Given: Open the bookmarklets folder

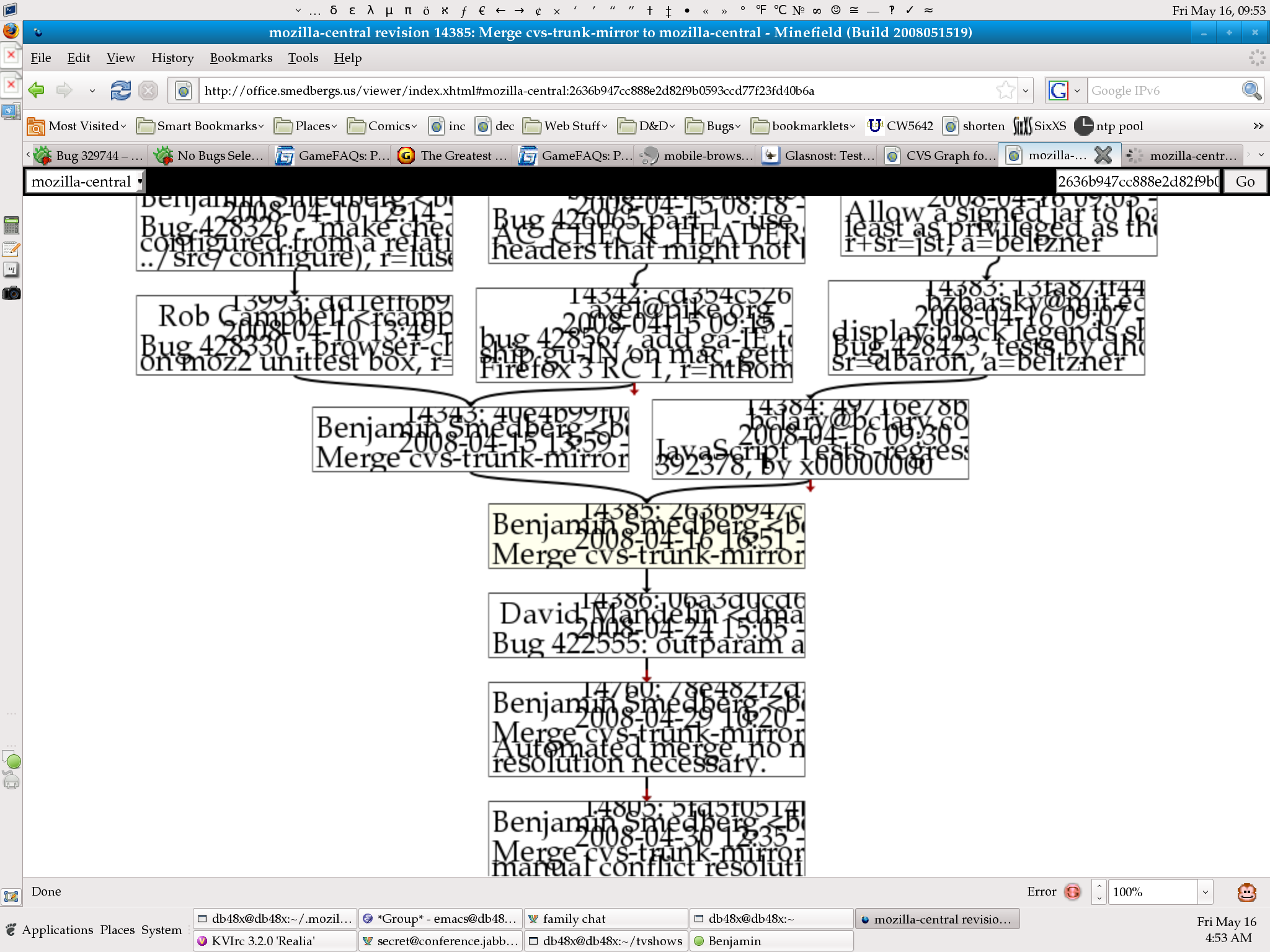Looking at the screenshot, I should click(804, 126).
